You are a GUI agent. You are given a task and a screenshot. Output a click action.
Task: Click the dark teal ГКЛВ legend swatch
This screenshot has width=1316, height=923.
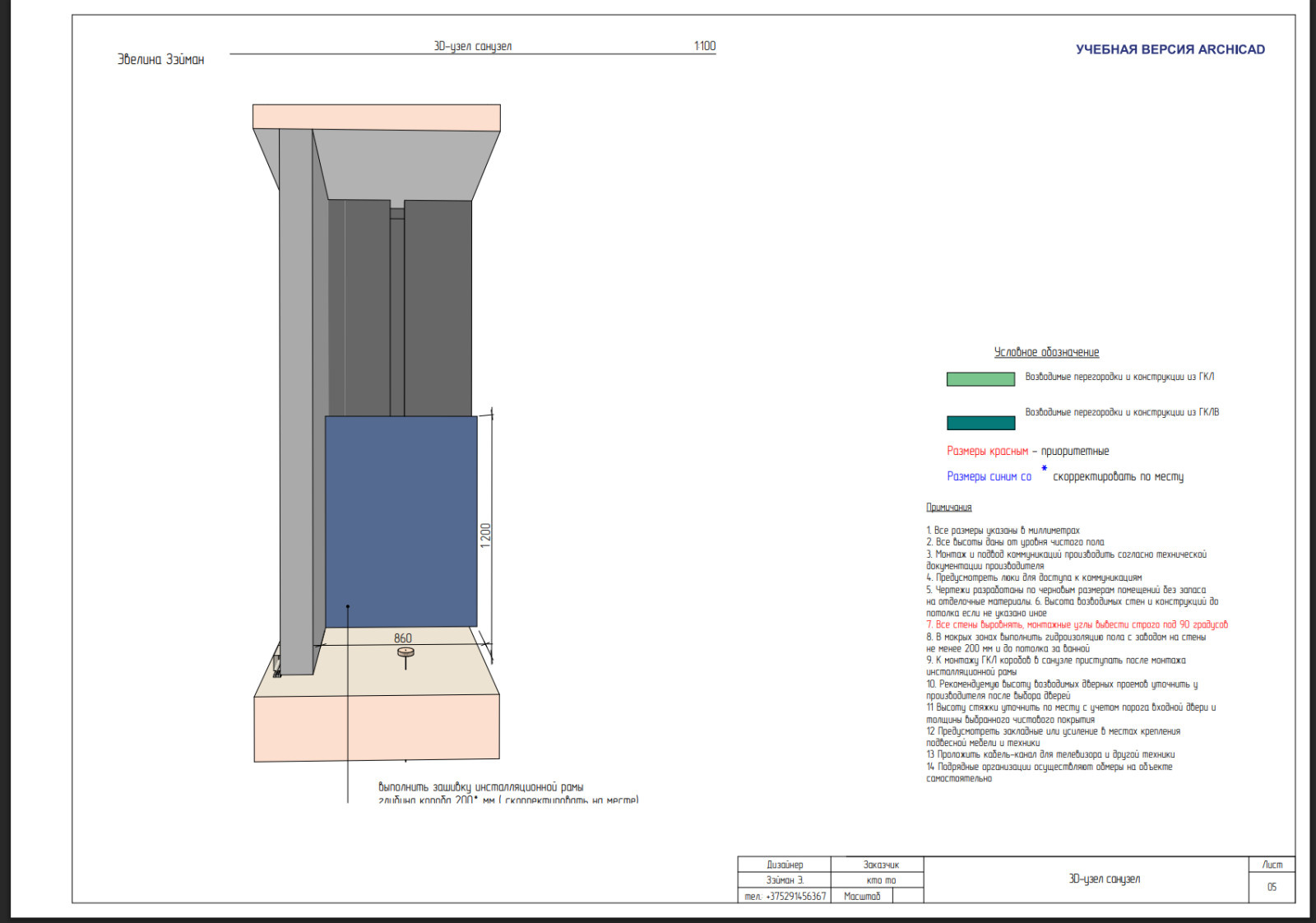pos(980,423)
